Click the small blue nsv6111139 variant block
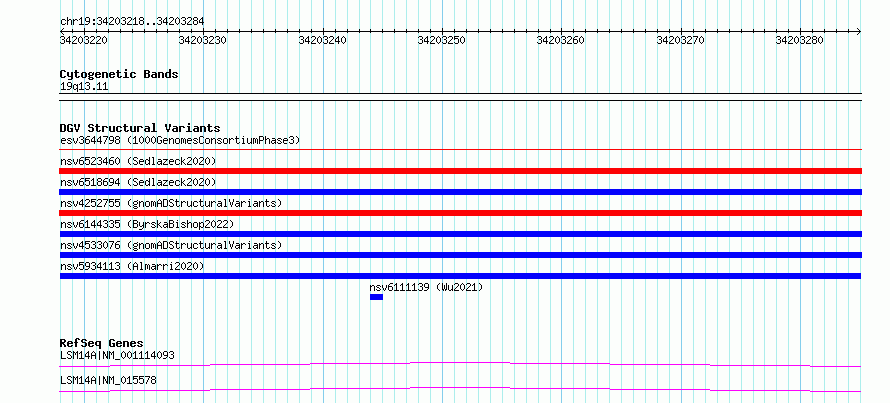The height and width of the screenshot is (403, 890). pyautogui.click(x=376, y=297)
